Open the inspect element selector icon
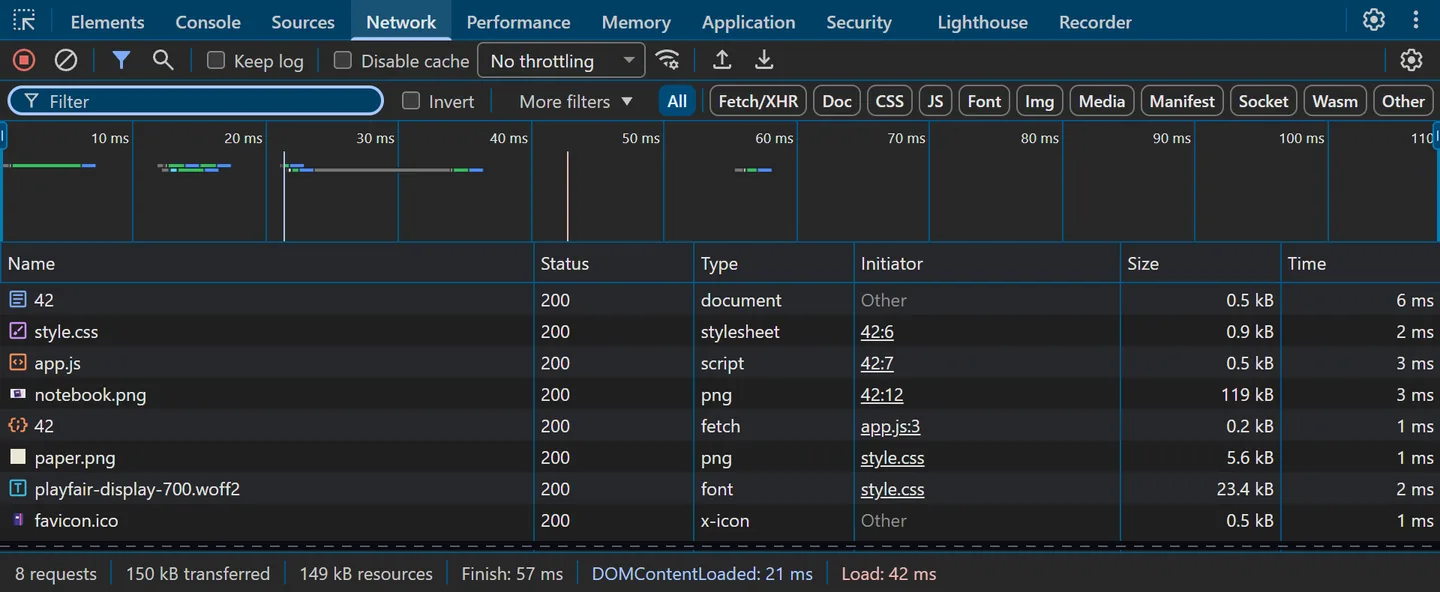1440x592 pixels. pos(24,20)
